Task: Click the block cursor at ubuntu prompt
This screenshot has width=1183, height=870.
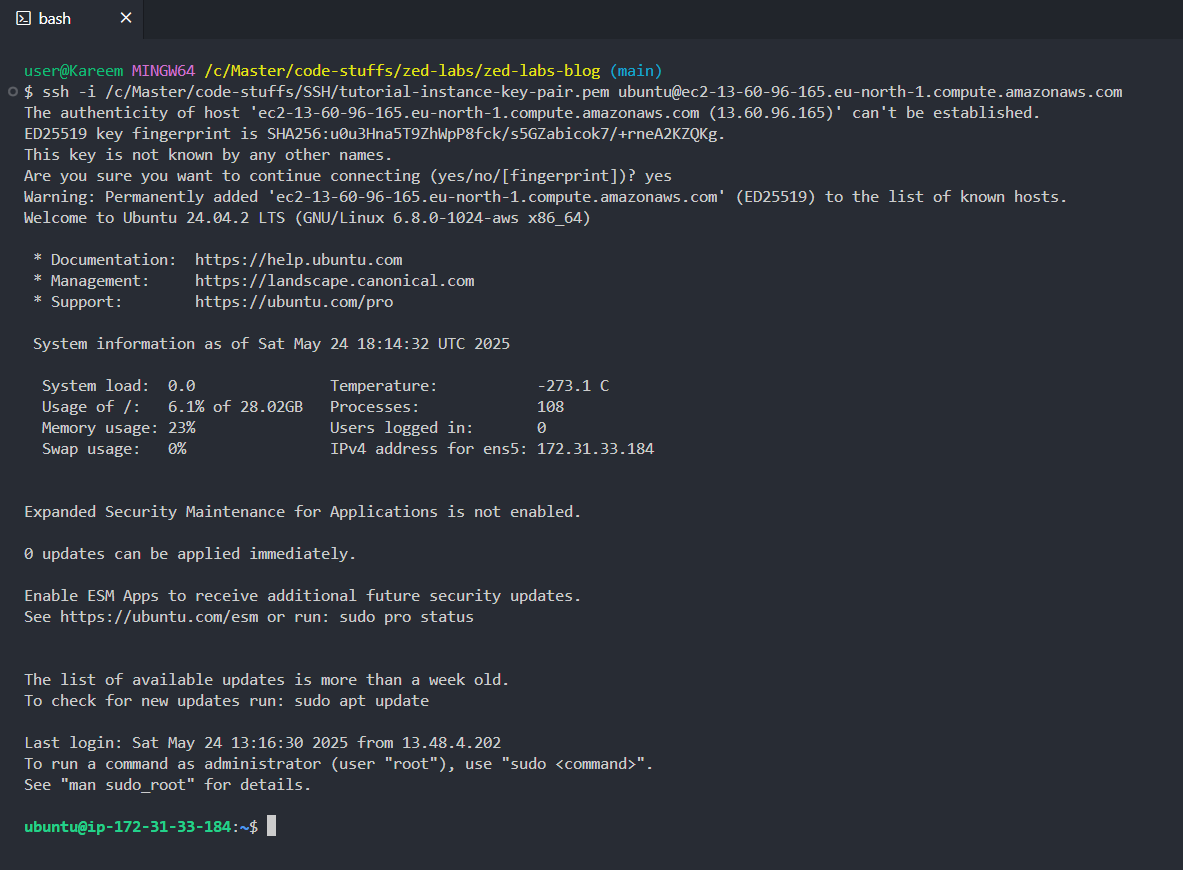Action: (x=272, y=825)
